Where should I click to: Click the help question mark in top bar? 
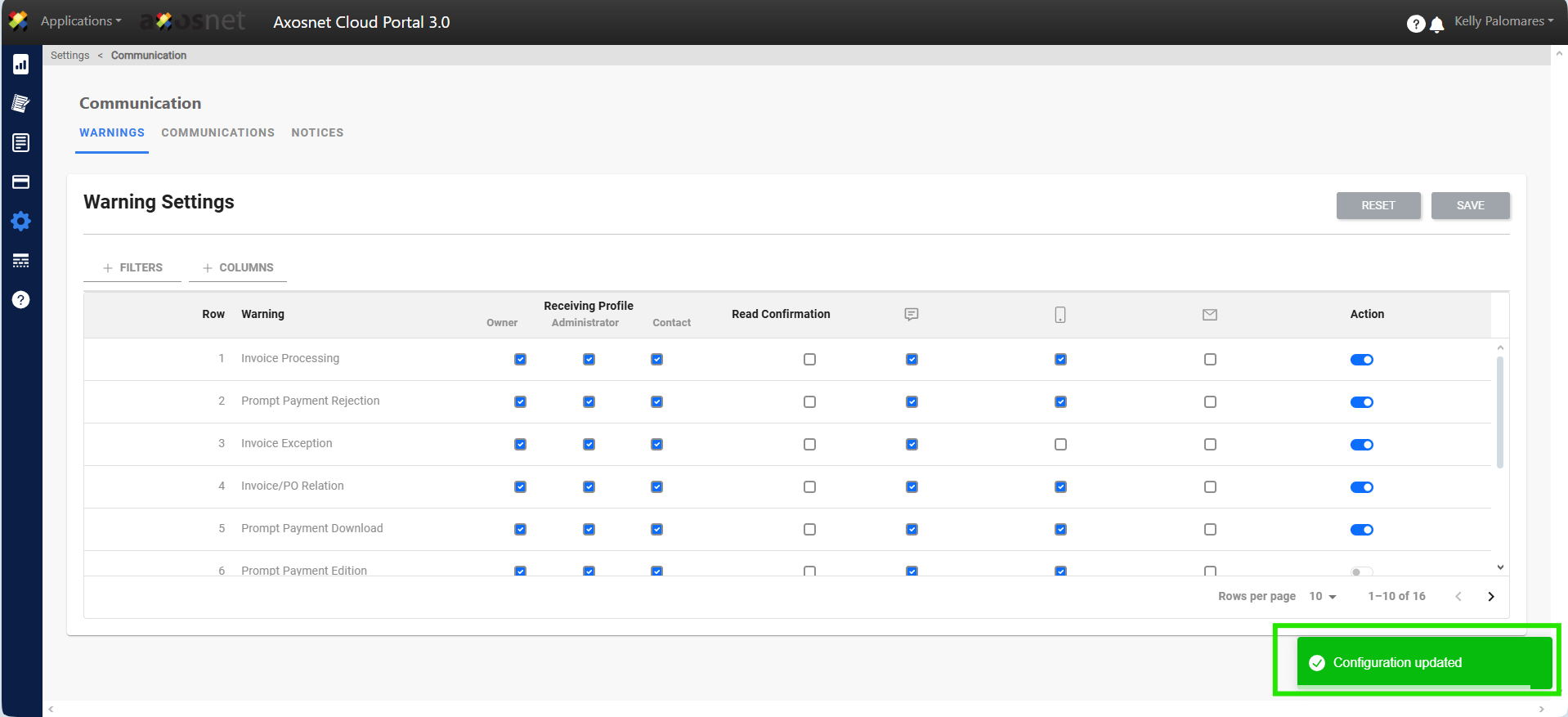tap(1415, 25)
